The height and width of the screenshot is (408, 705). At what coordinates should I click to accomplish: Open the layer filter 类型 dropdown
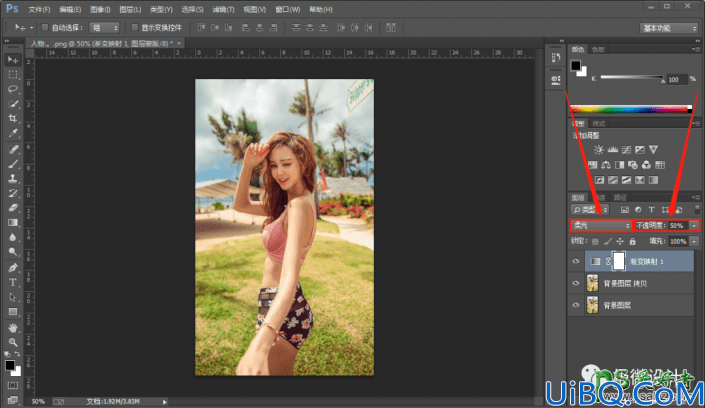point(590,210)
